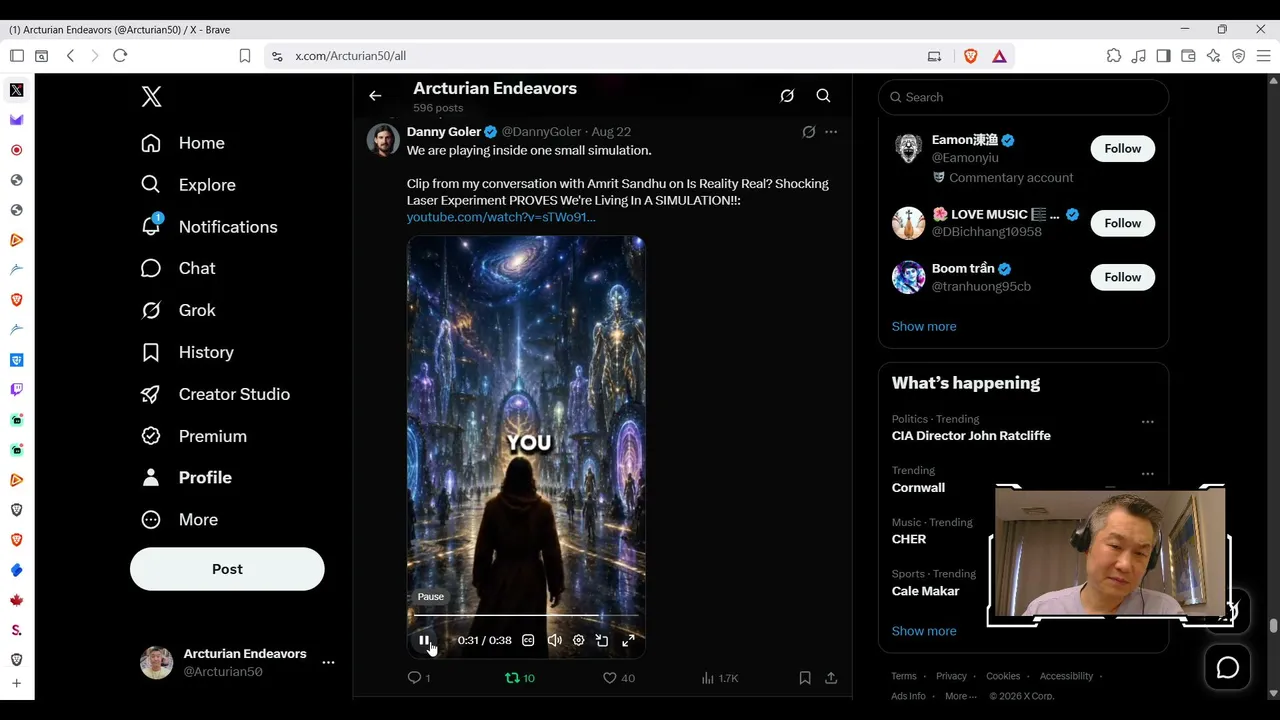Go back with the profile header arrow
Viewport: 1280px width, 720px height.
pyautogui.click(x=375, y=96)
